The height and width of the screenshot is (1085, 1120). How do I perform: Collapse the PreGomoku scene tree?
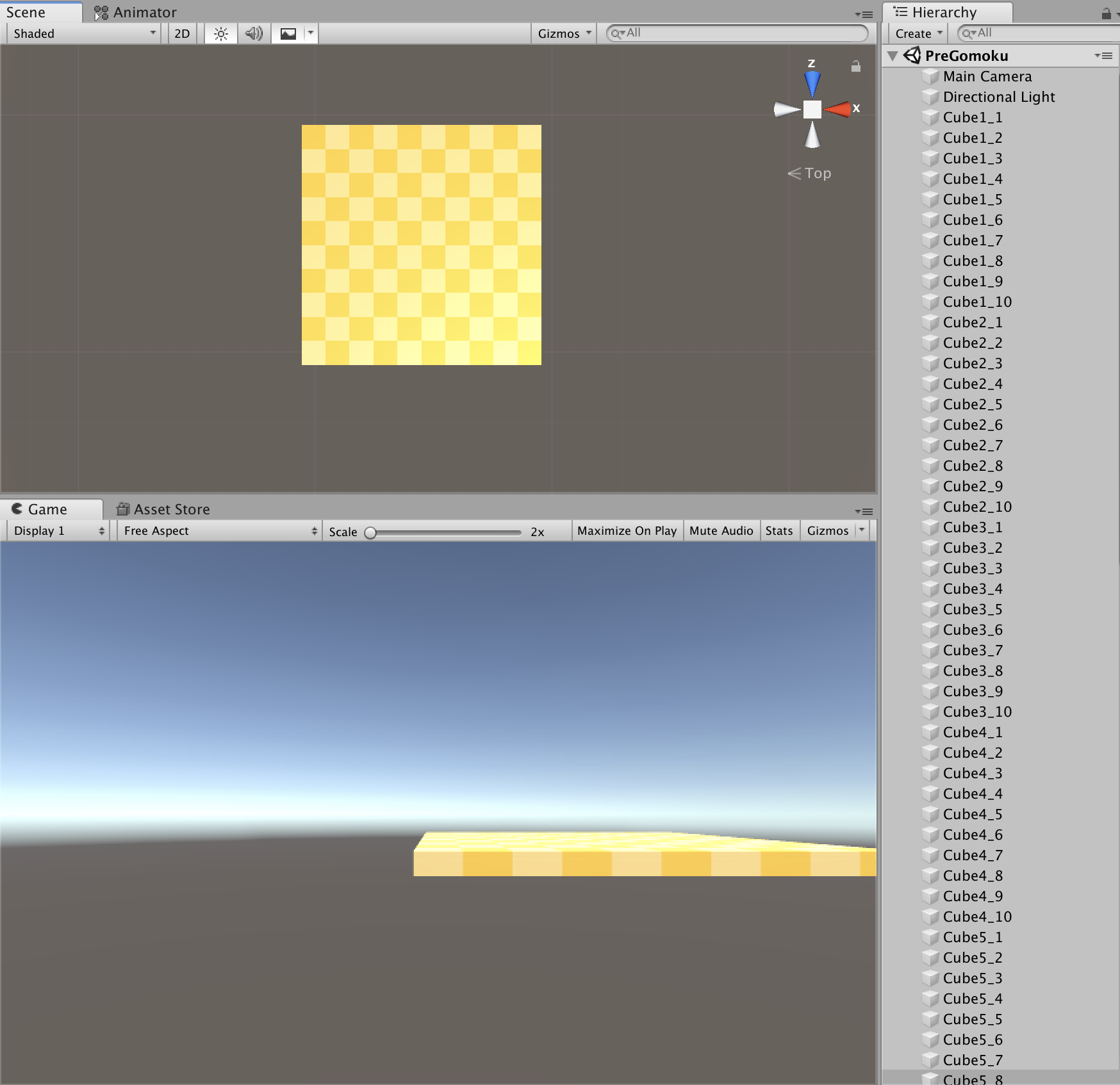[893, 56]
